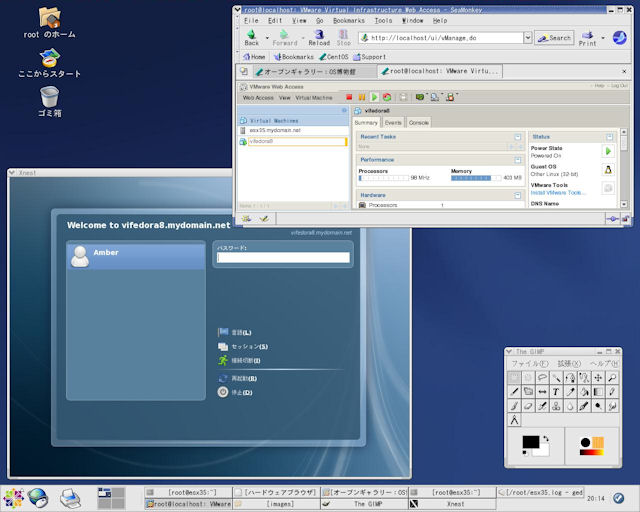Screen dimensions: 640x512
Task: Swap foreground and background colors in GIMP
Action: tap(546, 439)
